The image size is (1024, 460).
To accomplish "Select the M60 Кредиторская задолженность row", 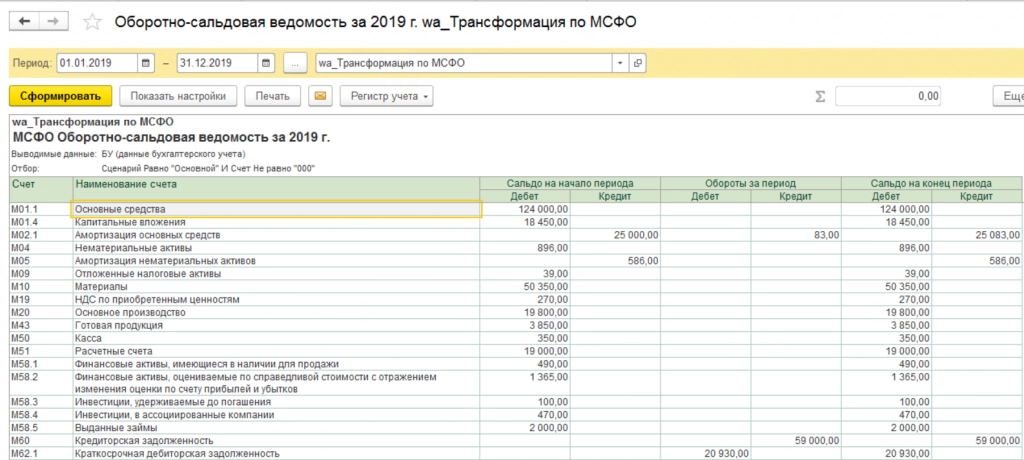I will point(516,441).
